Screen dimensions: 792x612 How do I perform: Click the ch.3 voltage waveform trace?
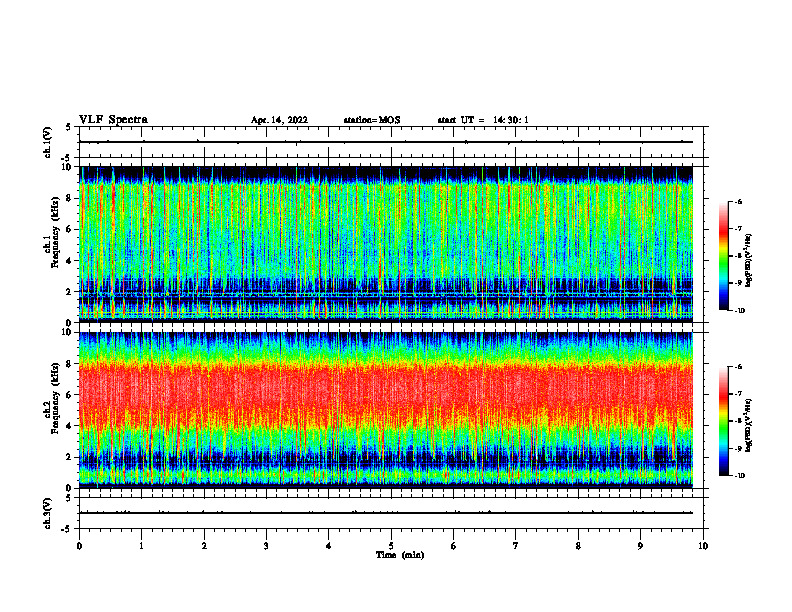[x=386, y=513]
